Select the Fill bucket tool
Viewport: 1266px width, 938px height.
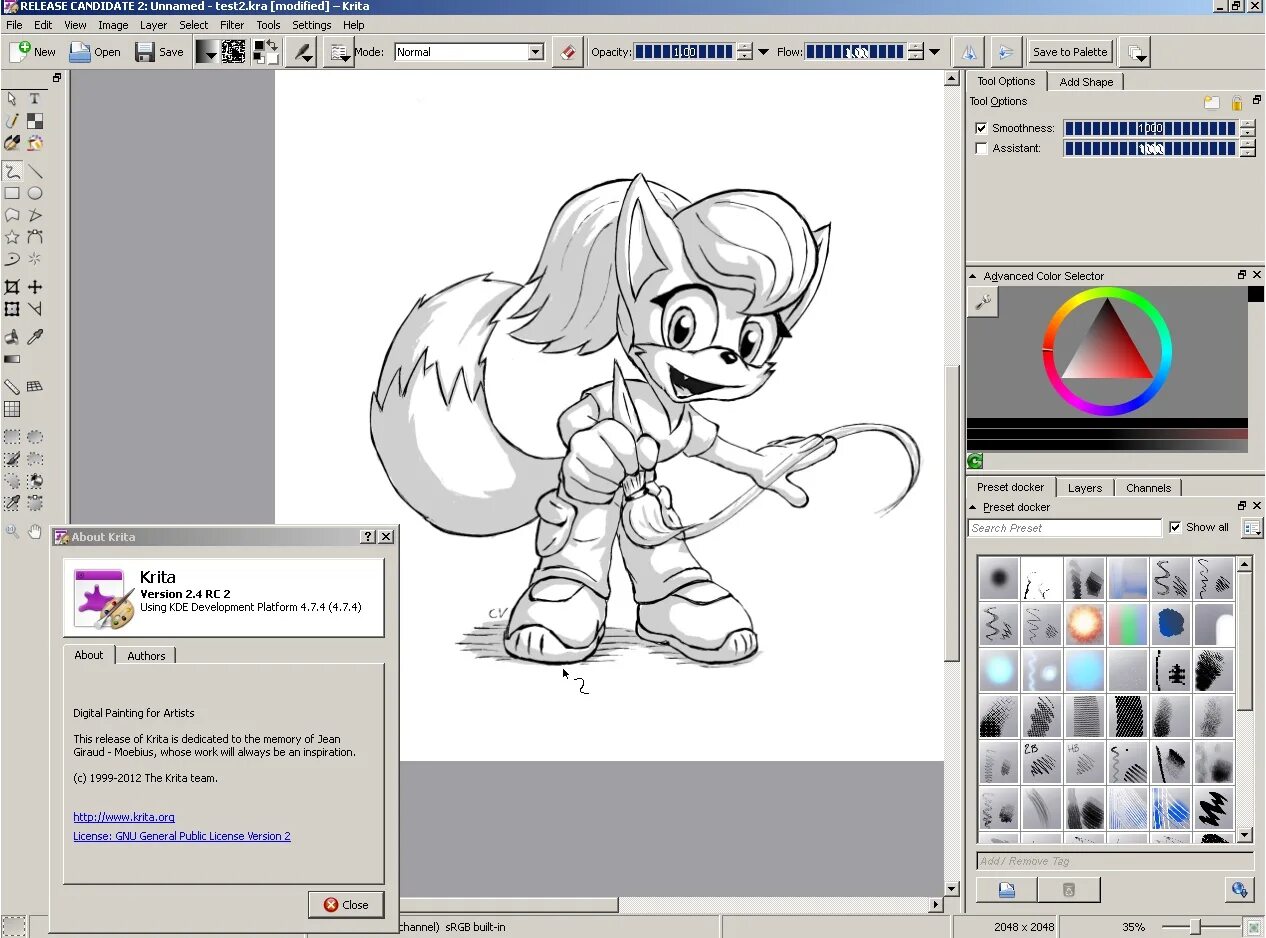coord(12,337)
